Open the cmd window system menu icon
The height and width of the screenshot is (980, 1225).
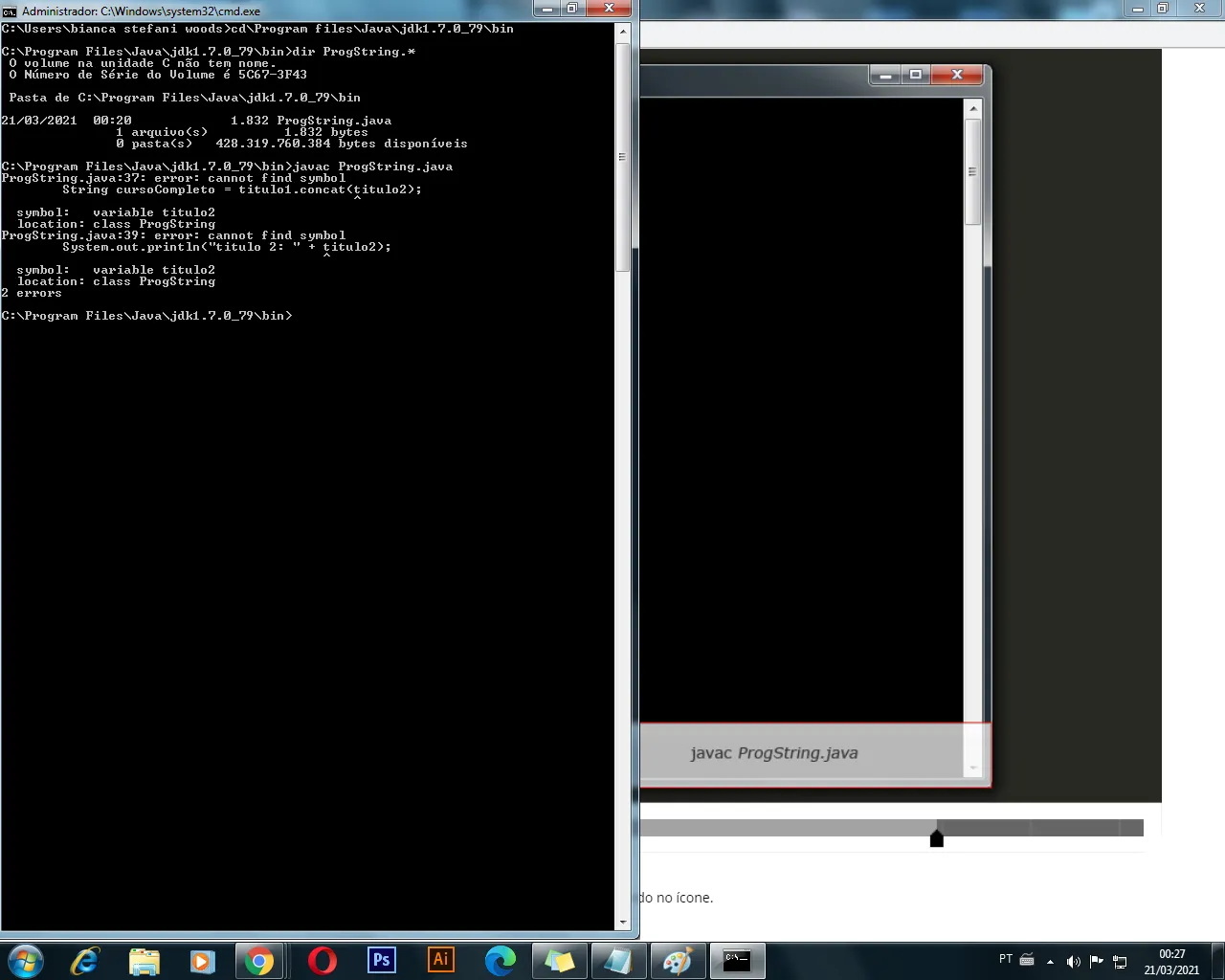[x=10, y=11]
